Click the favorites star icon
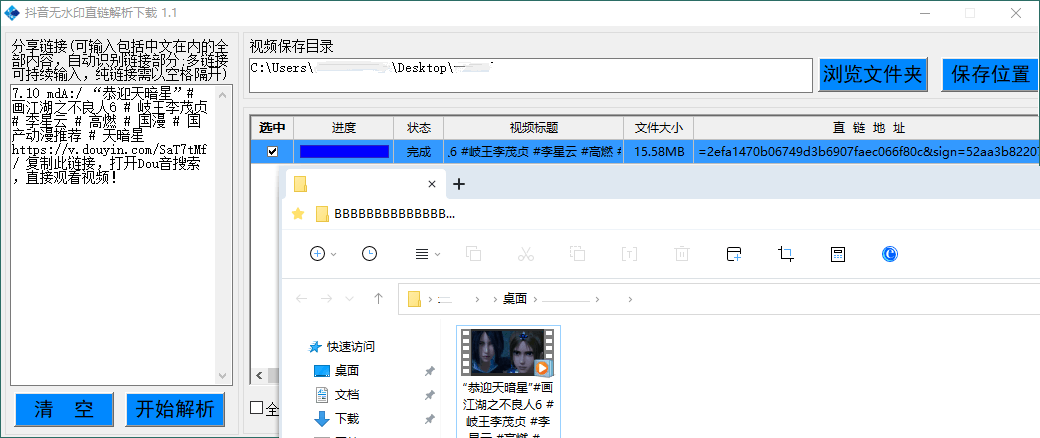 point(297,213)
